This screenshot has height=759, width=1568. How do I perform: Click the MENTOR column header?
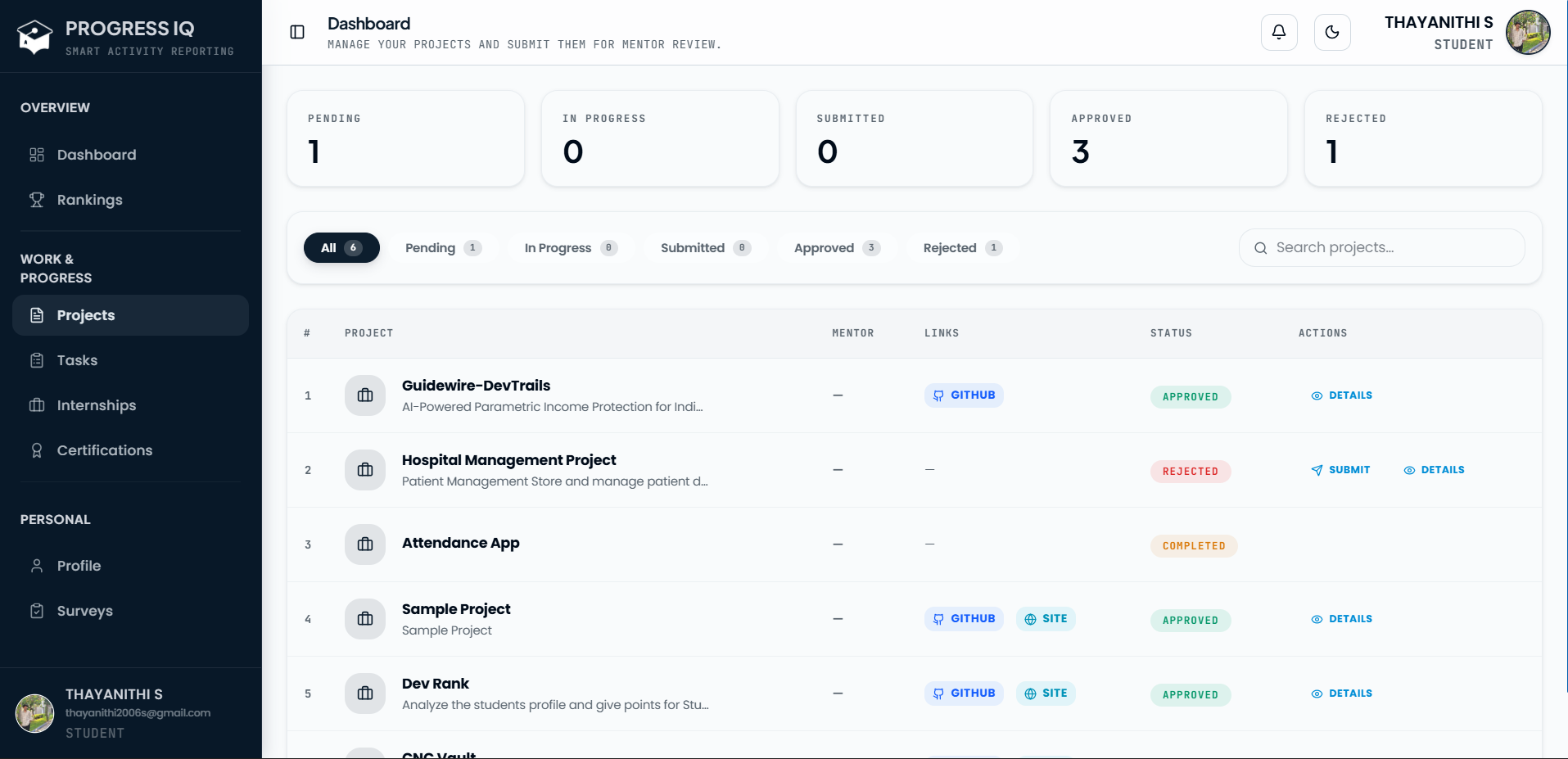point(852,333)
